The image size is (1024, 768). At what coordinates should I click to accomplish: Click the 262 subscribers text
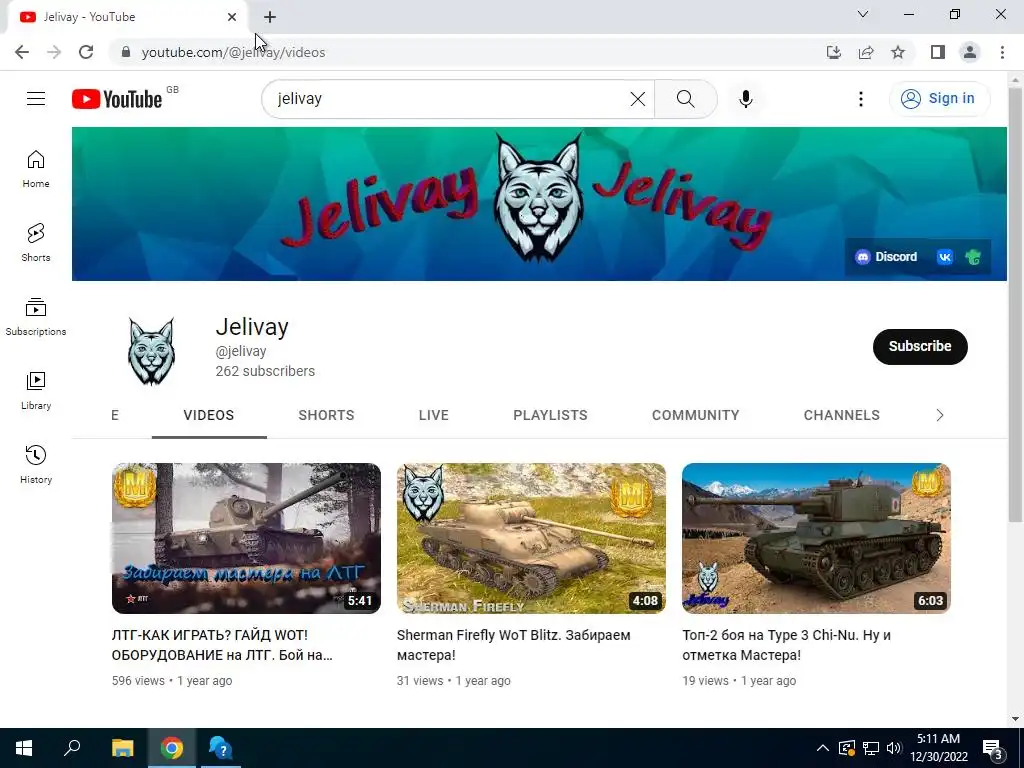pos(265,371)
